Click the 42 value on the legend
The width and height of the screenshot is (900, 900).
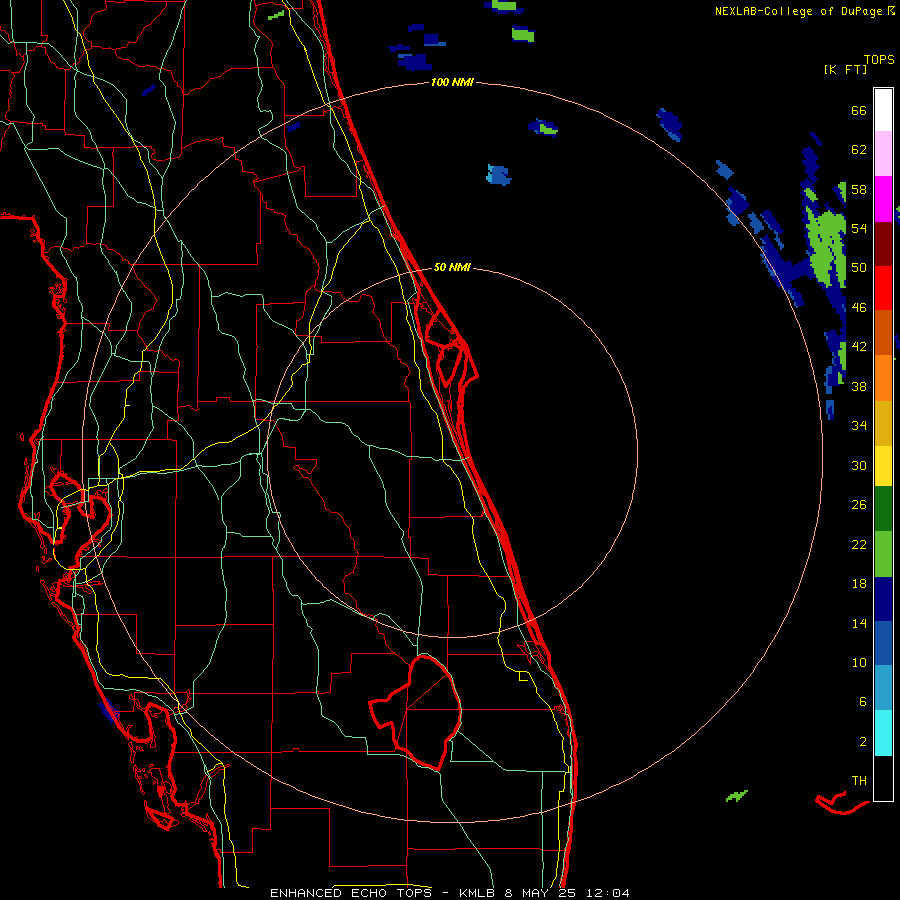859,347
